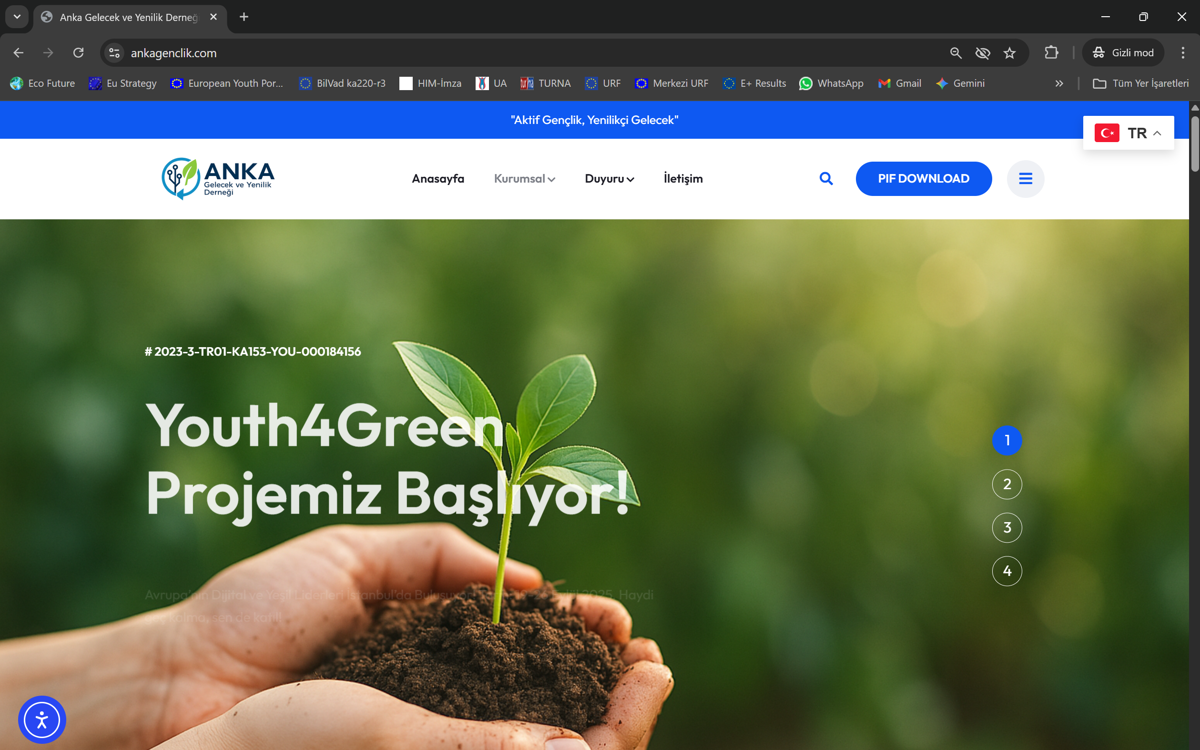This screenshot has height=750, width=1200.
Task: Open the İletişim menu item
Action: (683, 179)
